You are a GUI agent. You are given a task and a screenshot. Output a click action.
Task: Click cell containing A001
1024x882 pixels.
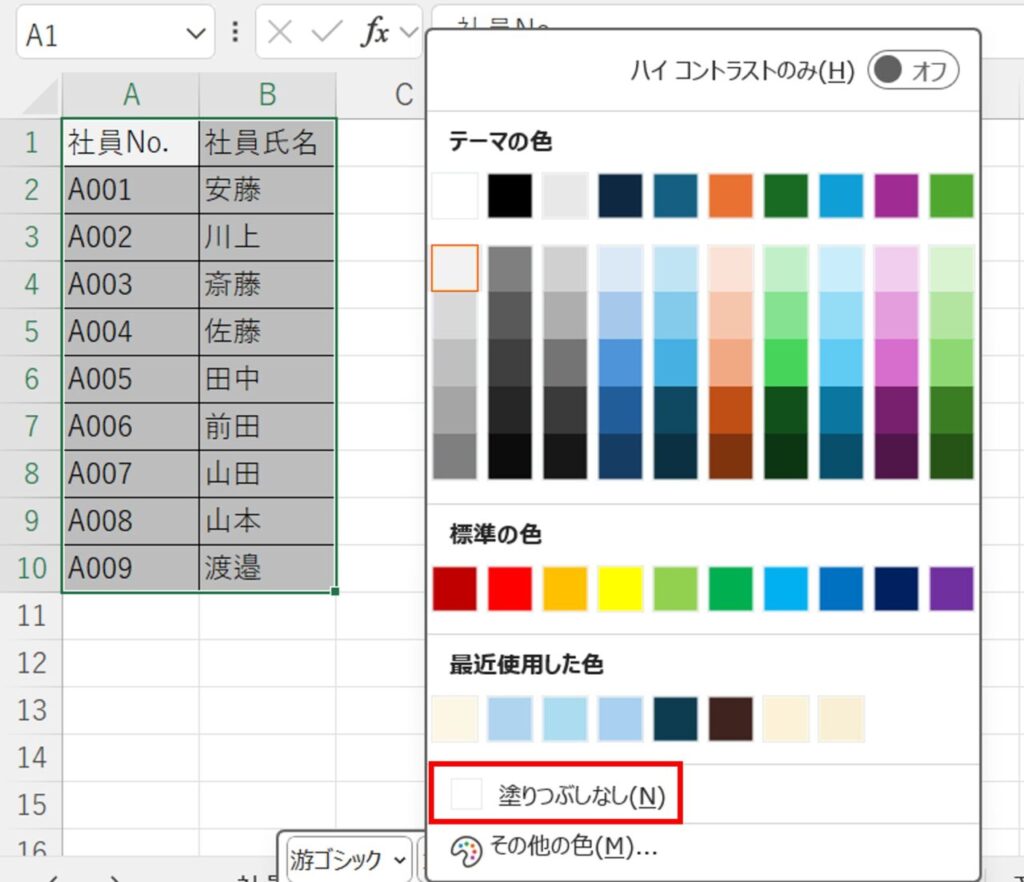tap(131, 190)
